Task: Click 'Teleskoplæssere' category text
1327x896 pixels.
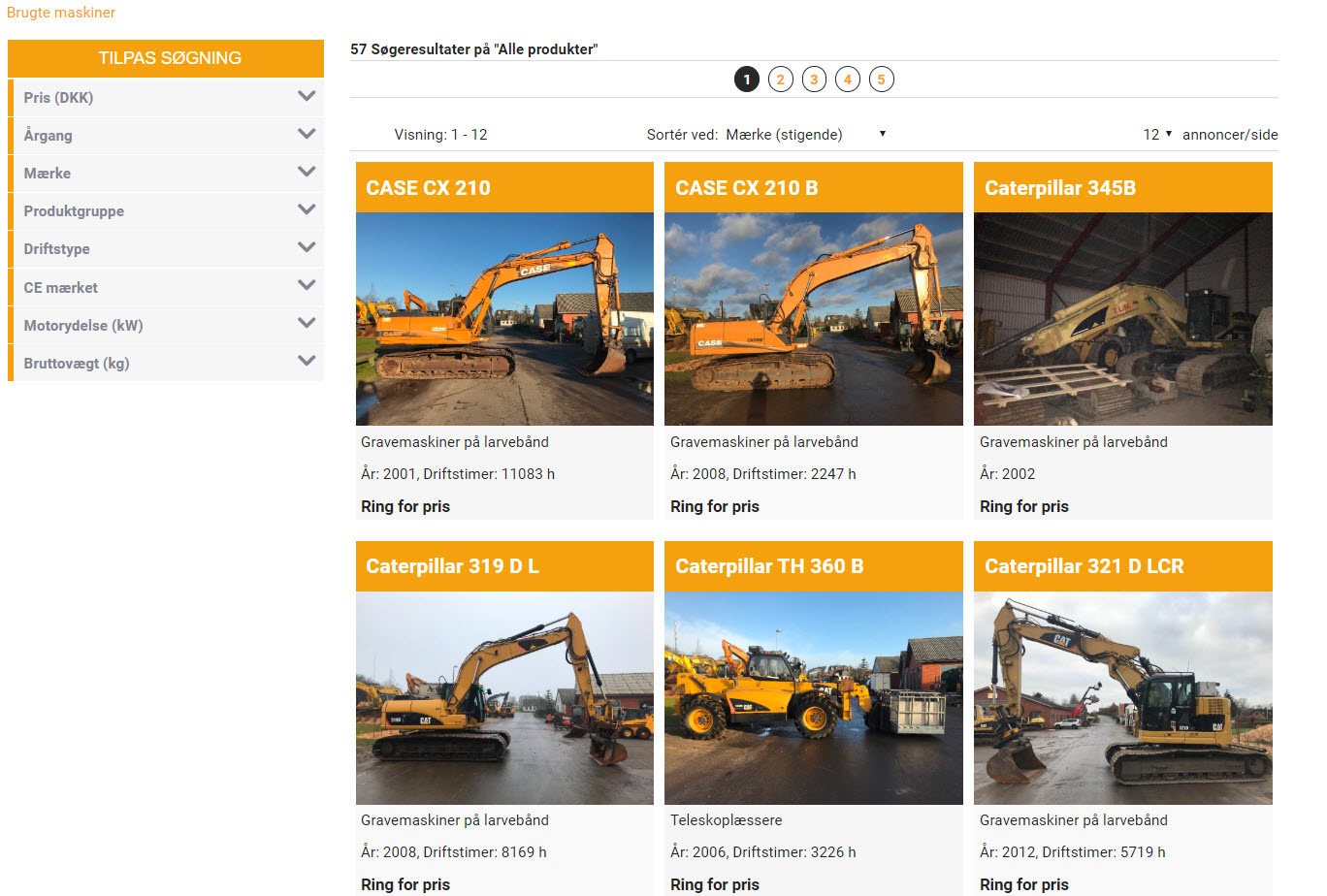Action: click(x=727, y=820)
